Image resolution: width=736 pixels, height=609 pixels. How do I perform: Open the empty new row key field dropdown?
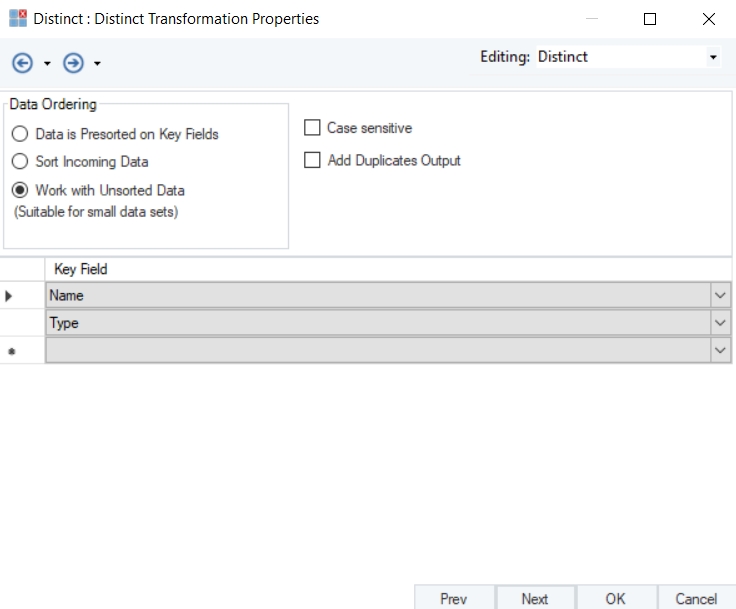click(x=721, y=351)
